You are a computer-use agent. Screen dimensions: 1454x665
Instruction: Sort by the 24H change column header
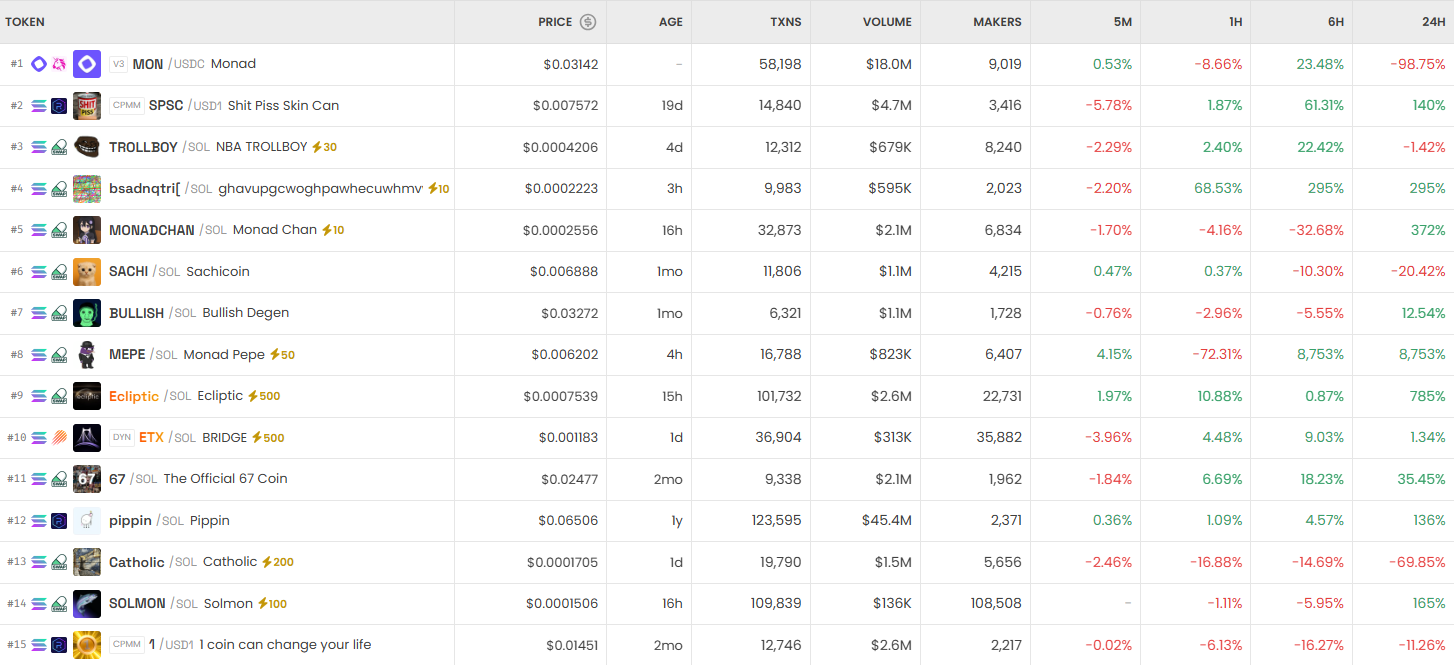1432,22
